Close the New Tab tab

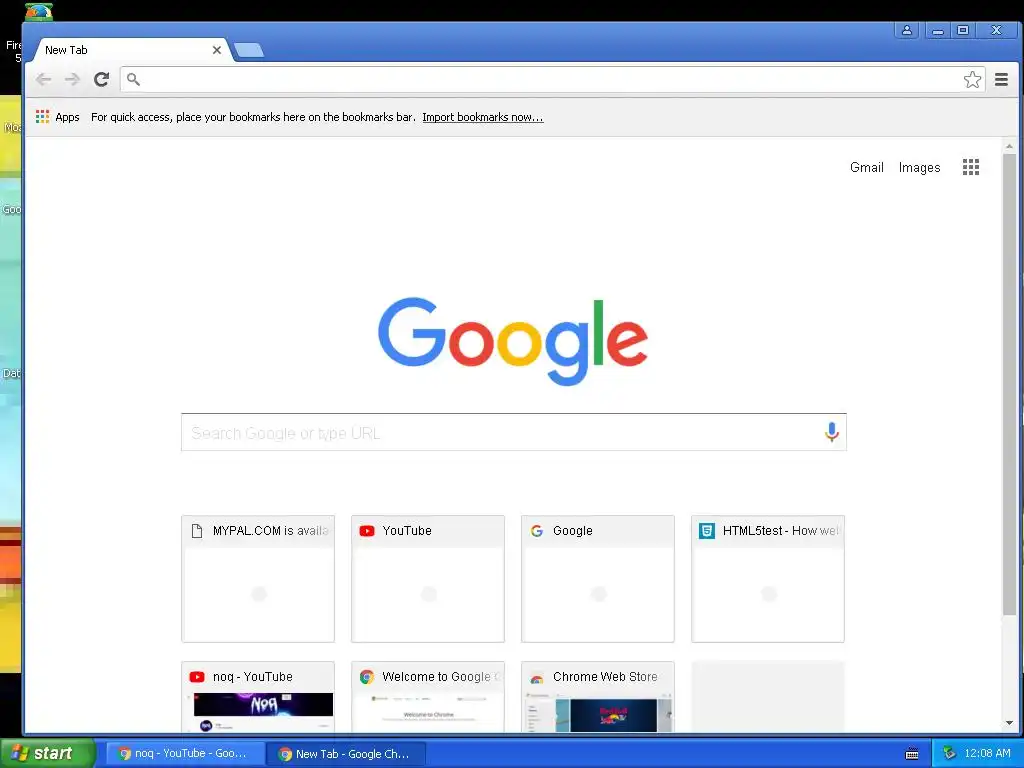[x=217, y=50]
